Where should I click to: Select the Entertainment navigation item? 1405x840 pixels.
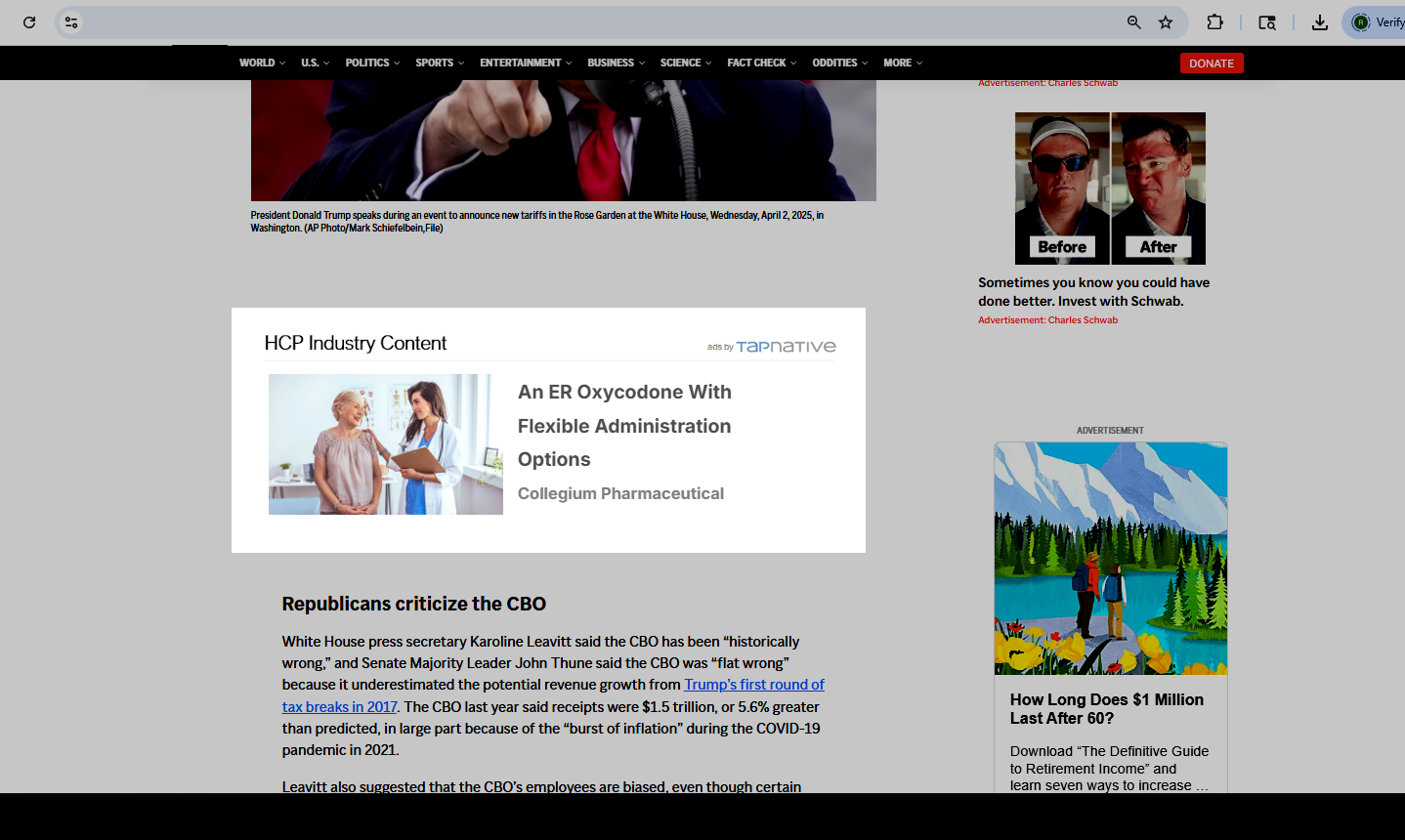click(x=526, y=63)
